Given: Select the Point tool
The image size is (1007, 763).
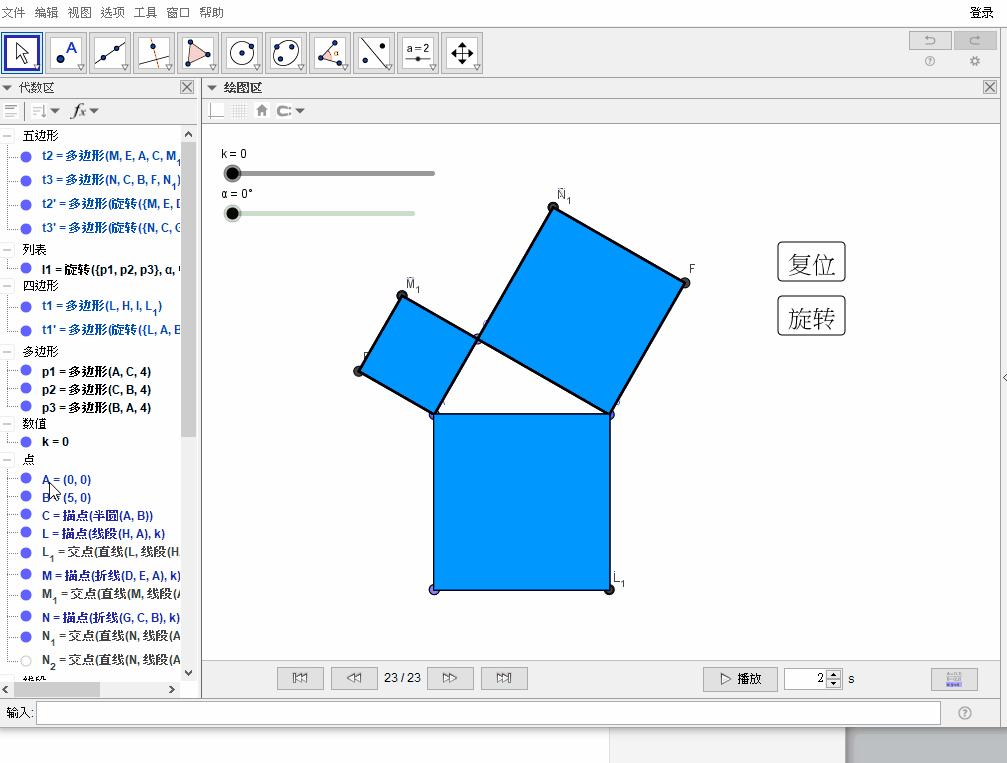Looking at the screenshot, I should (x=66, y=53).
